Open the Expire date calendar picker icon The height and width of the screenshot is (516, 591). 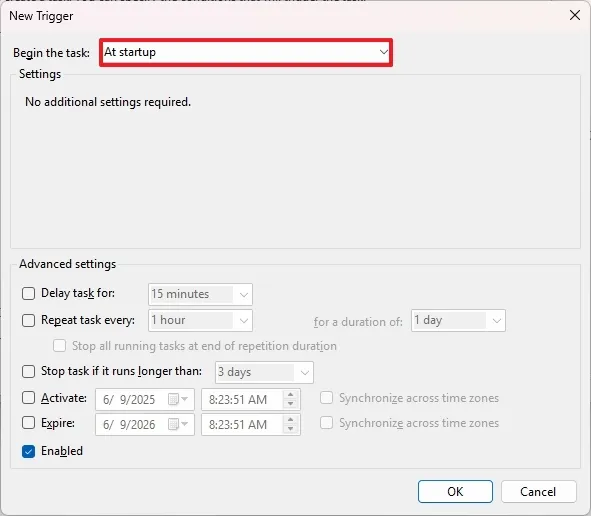coord(178,424)
